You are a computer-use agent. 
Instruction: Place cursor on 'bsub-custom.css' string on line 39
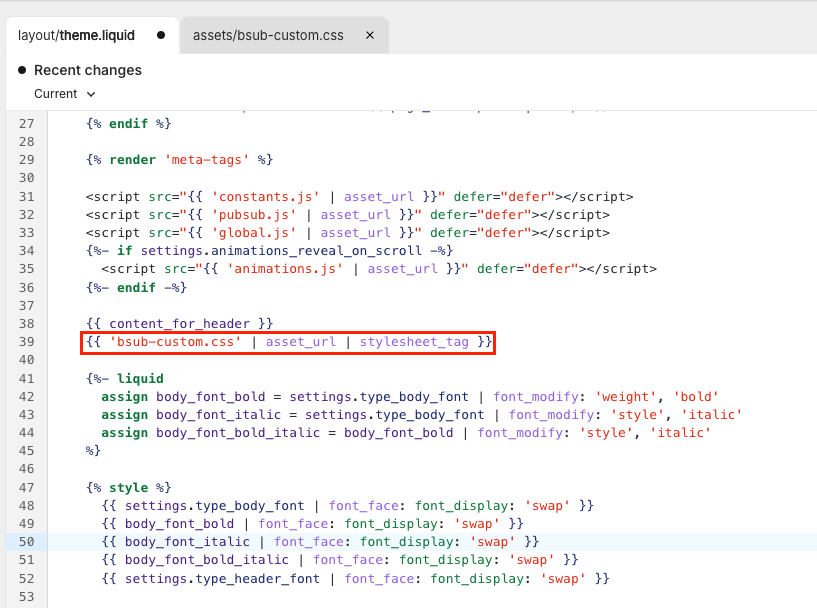tap(175, 342)
